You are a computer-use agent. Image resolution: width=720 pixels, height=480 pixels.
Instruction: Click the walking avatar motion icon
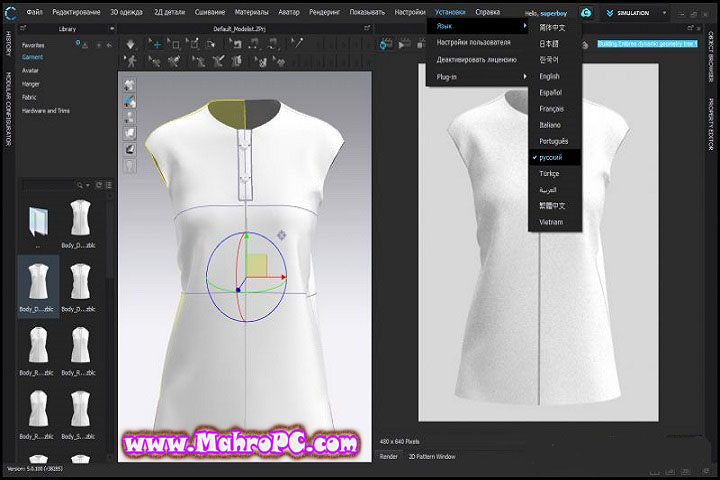[x=131, y=61]
